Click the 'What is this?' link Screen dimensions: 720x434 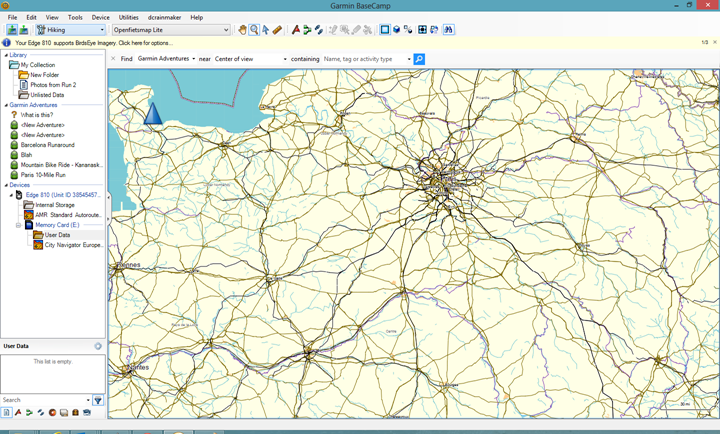point(37,115)
